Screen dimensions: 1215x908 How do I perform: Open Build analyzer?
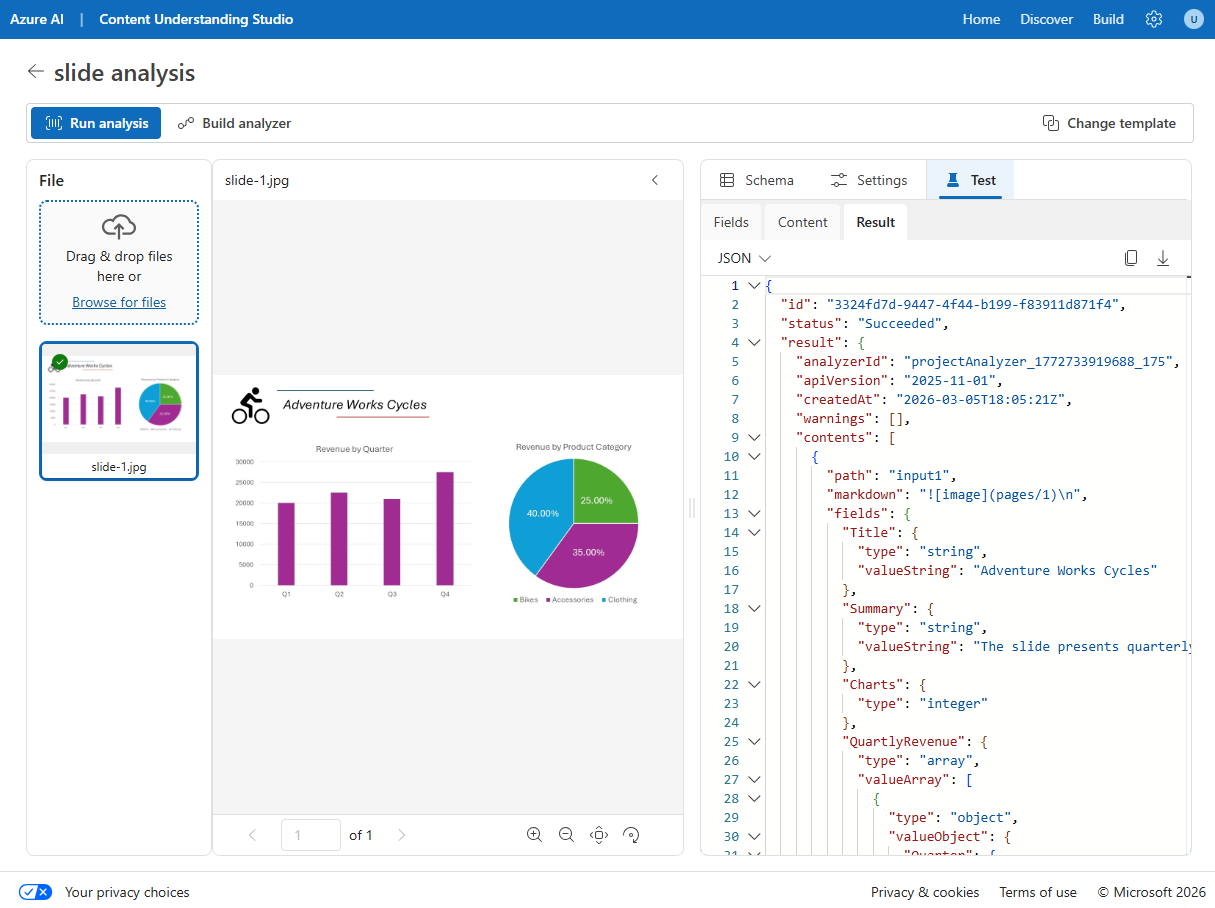pyautogui.click(x=234, y=123)
